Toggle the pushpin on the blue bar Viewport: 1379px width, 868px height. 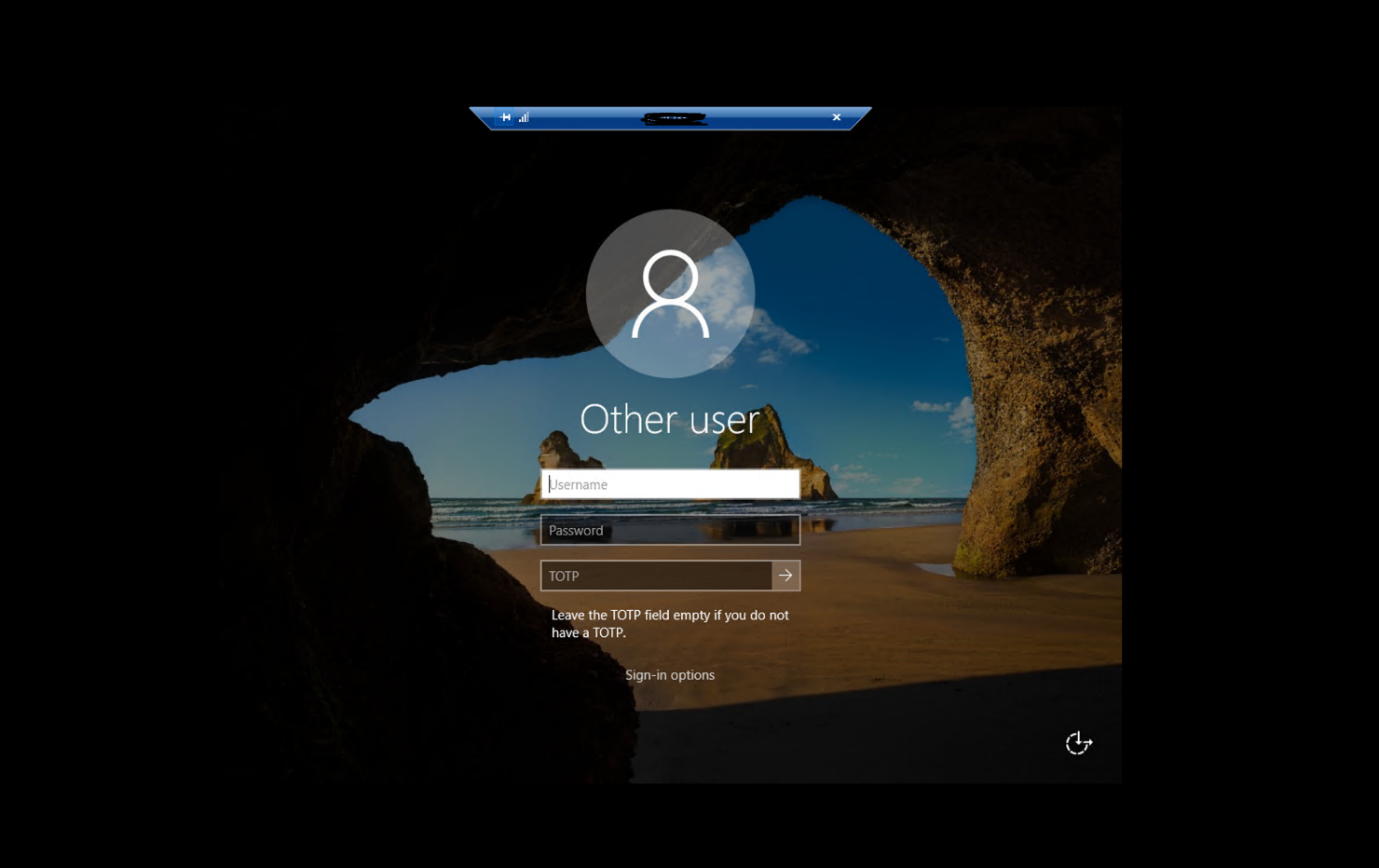[x=505, y=117]
